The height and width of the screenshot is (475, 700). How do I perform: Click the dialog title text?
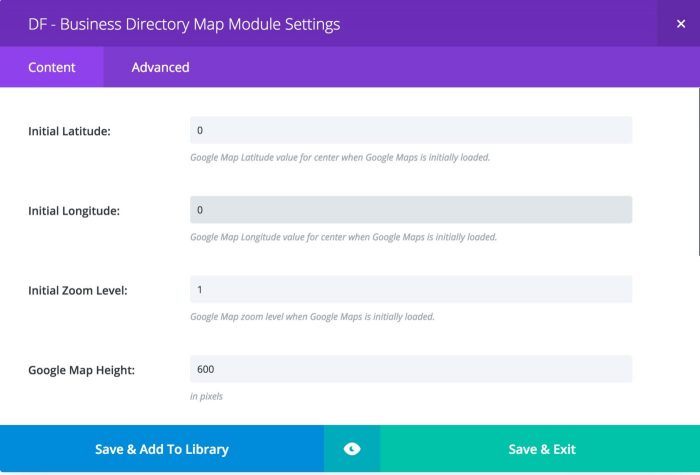click(x=184, y=24)
